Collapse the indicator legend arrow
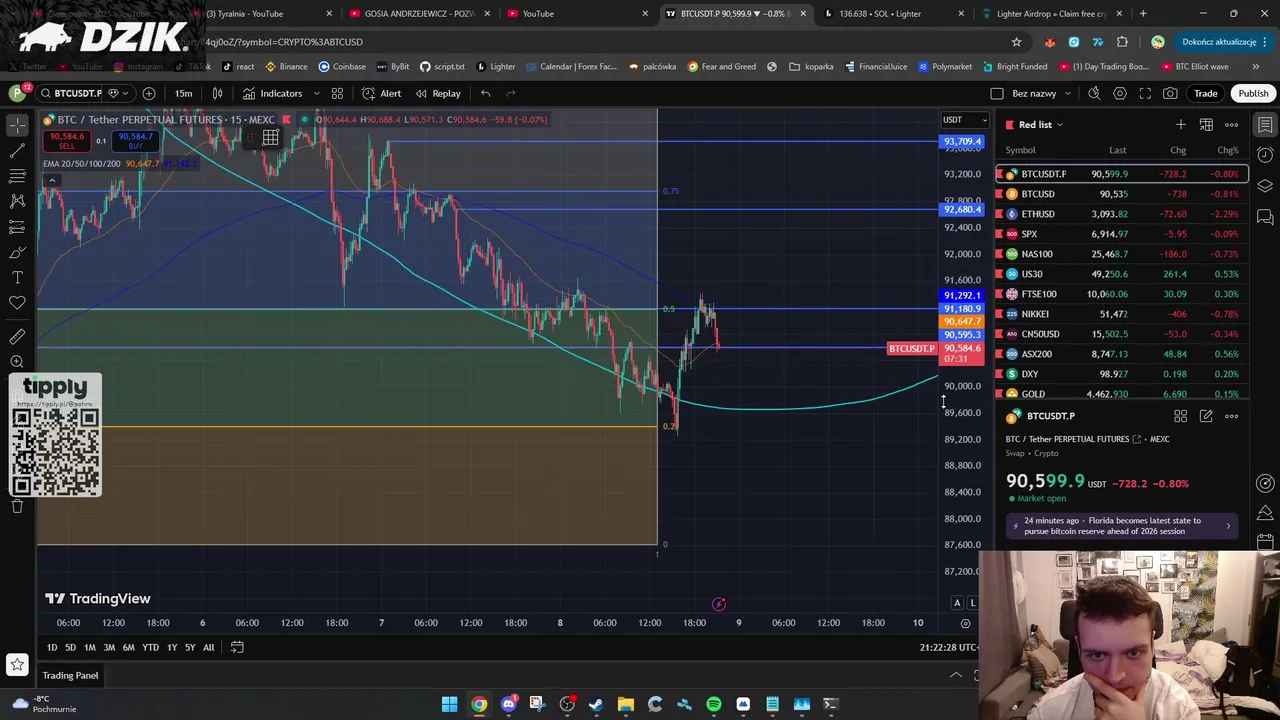Image resolution: width=1280 pixels, height=720 pixels. (51, 181)
